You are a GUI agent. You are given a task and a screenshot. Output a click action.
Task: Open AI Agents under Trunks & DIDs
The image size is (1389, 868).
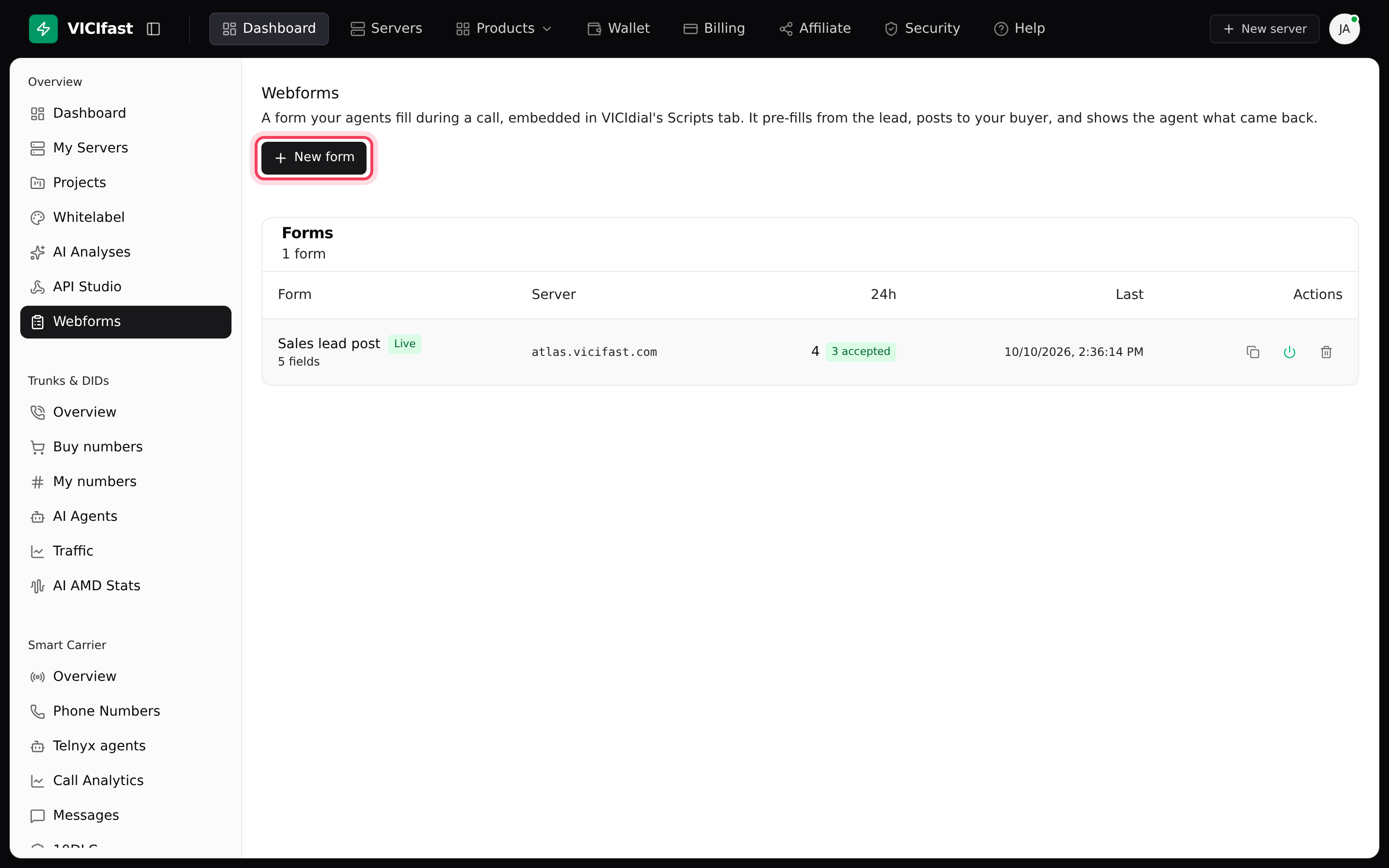point(126,516)
